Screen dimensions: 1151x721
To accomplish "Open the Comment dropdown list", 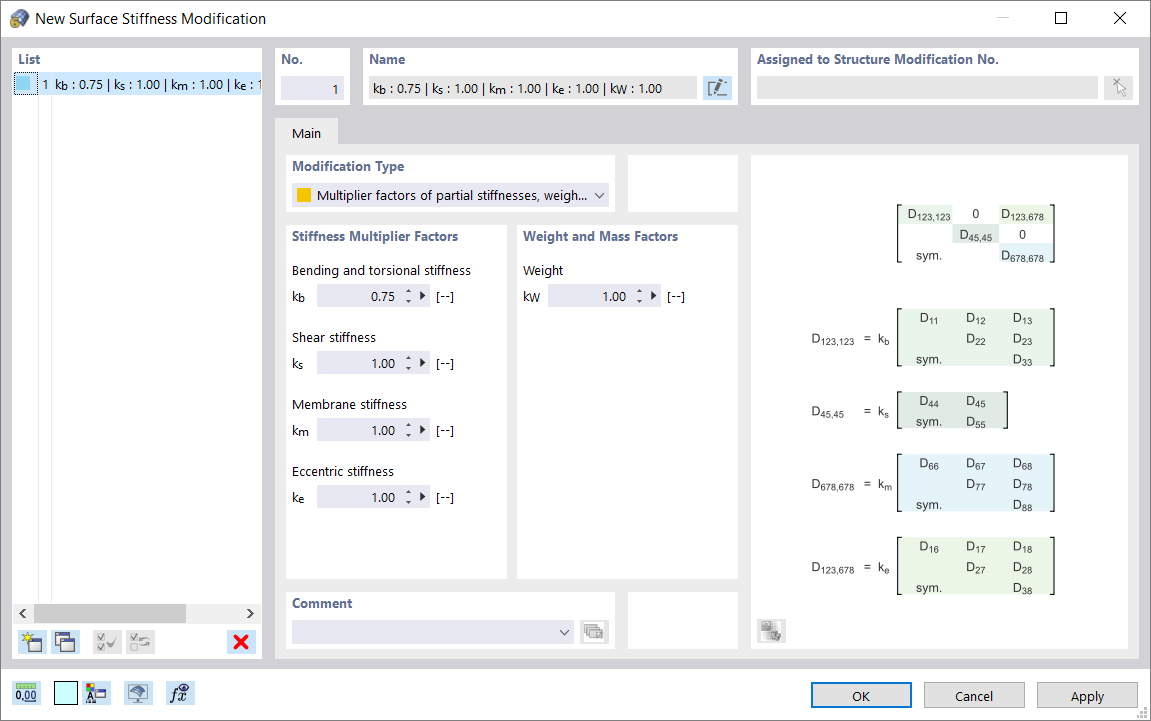I will (563, 632).
